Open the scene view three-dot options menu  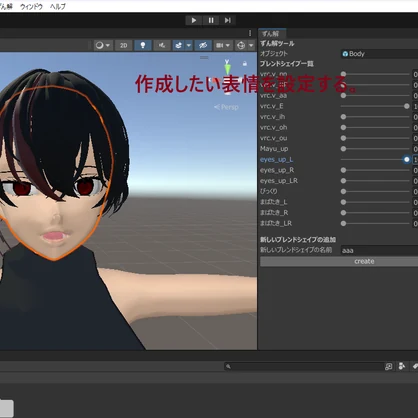[x=250, y=33]
